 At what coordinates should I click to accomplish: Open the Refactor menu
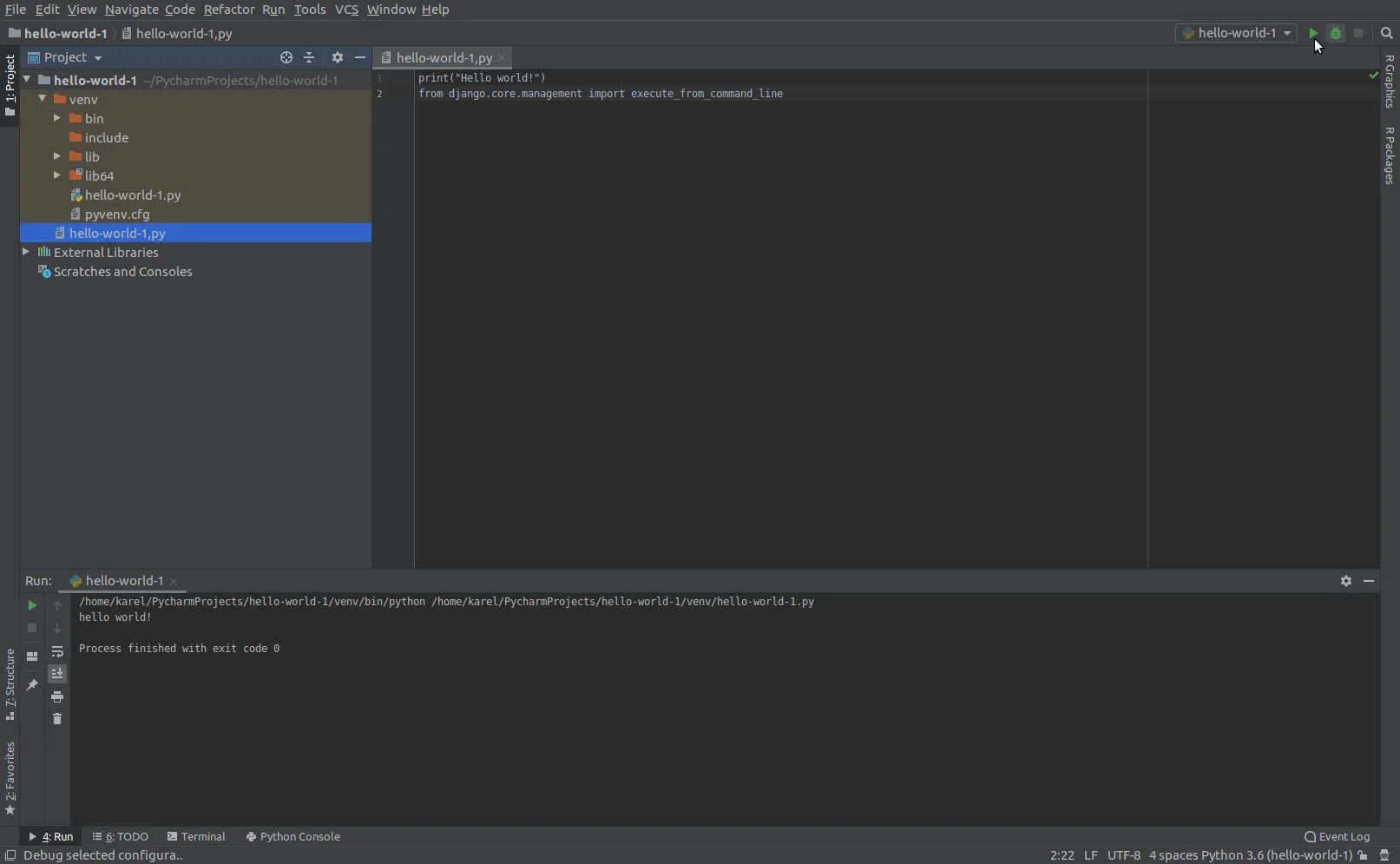tap(229, 10)
